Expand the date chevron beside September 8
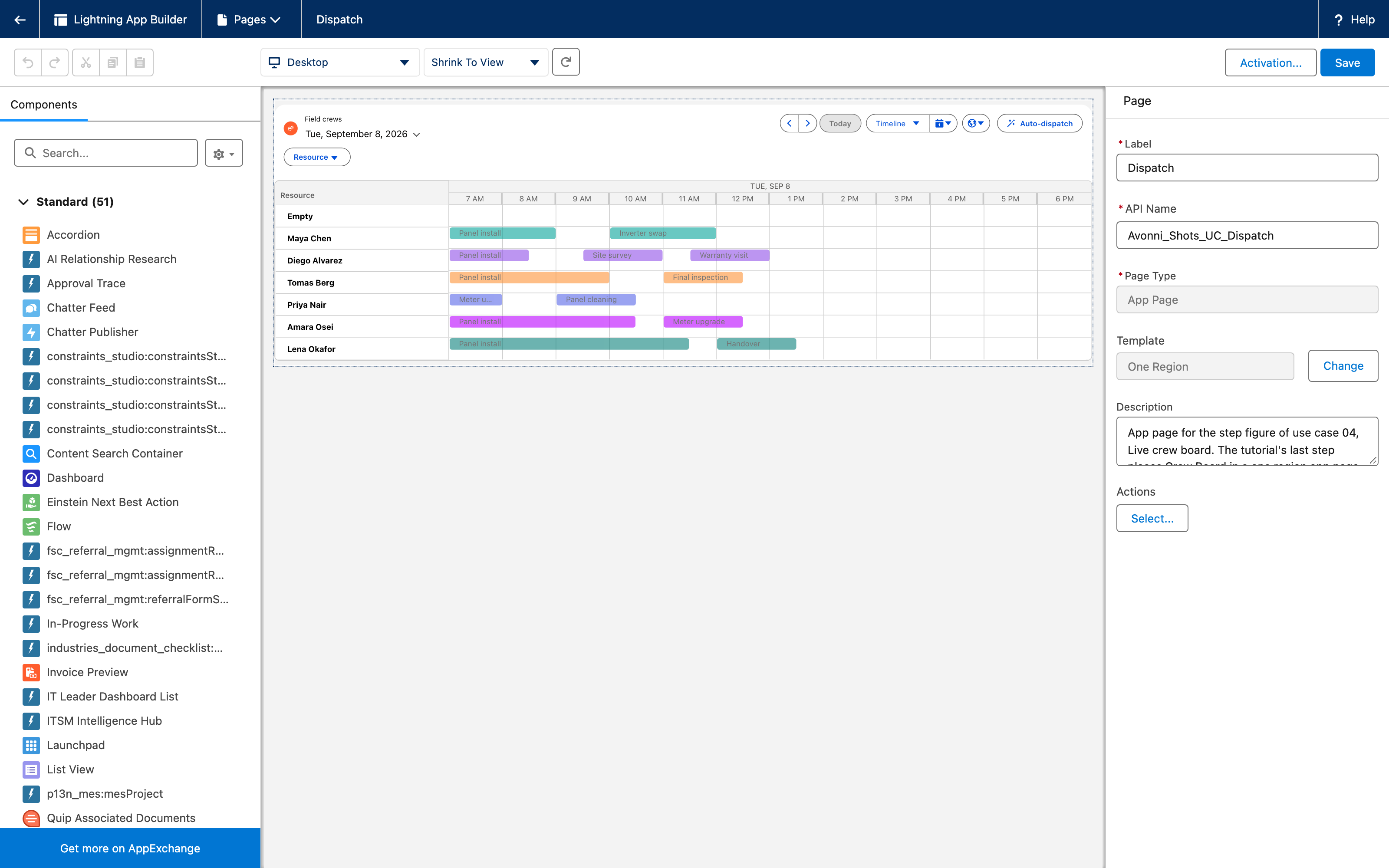1389x868 pixels. 417,135
